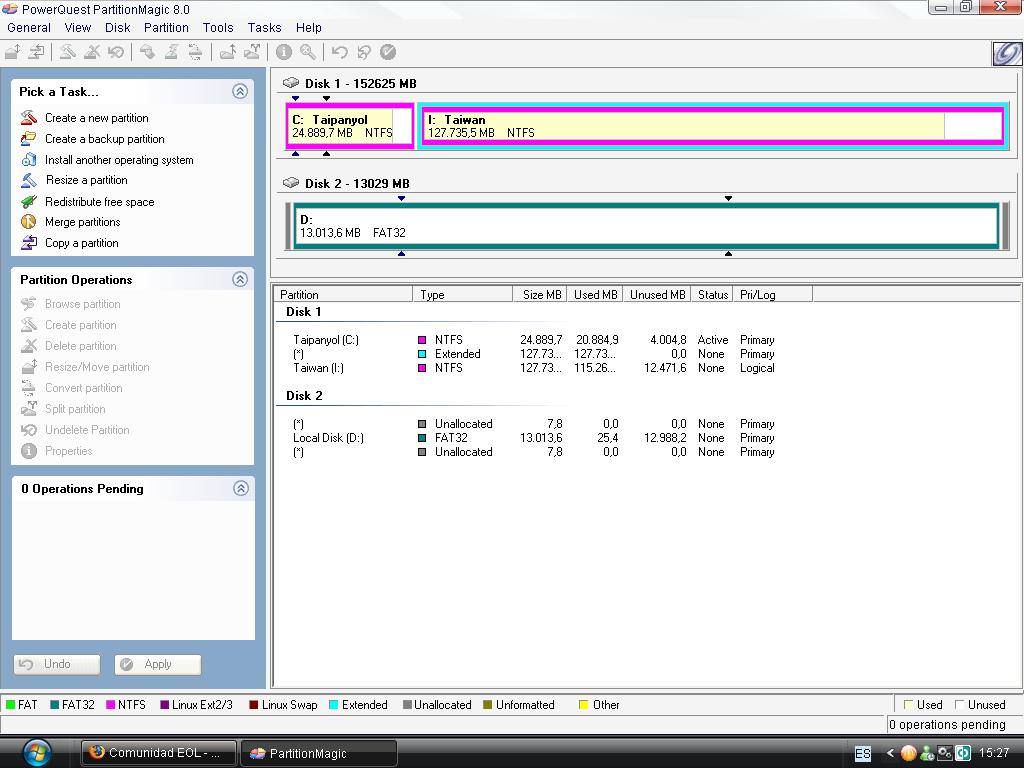Click the Undo last change toolbar icon
Viewport: 1024px width, 768px height.
click(x=340, y=52)
